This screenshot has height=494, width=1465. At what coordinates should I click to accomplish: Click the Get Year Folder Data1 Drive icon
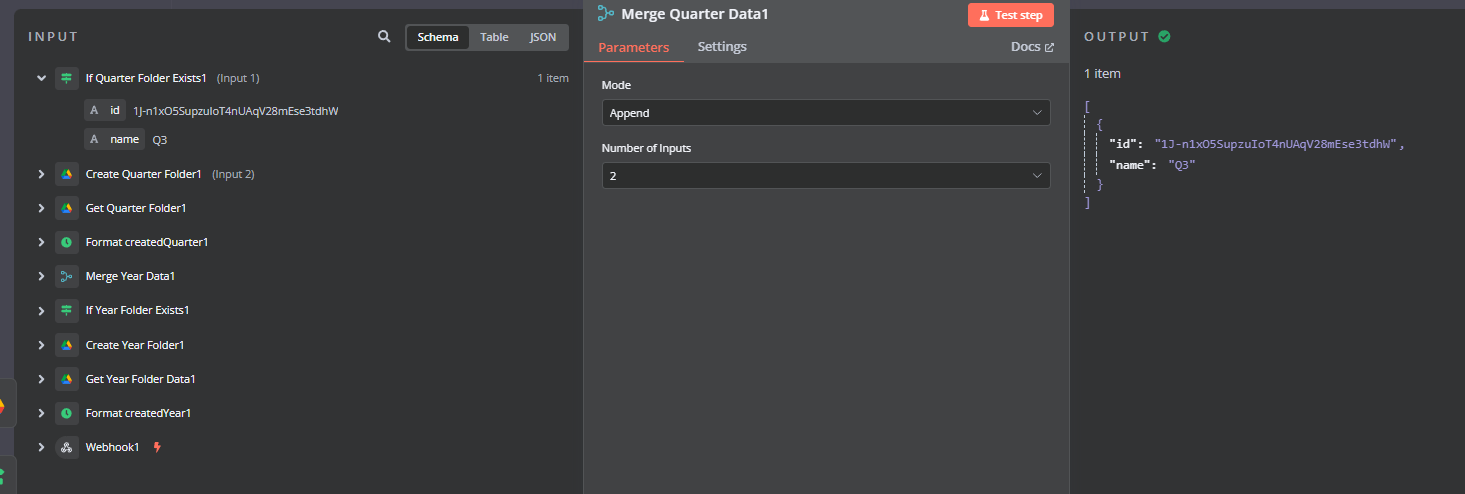66,379
